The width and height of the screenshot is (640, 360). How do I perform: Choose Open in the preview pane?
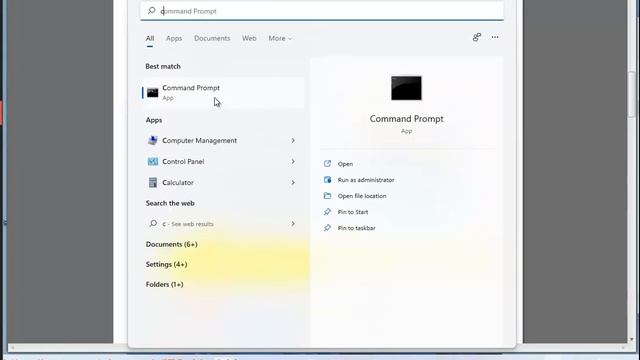(345, 164)
